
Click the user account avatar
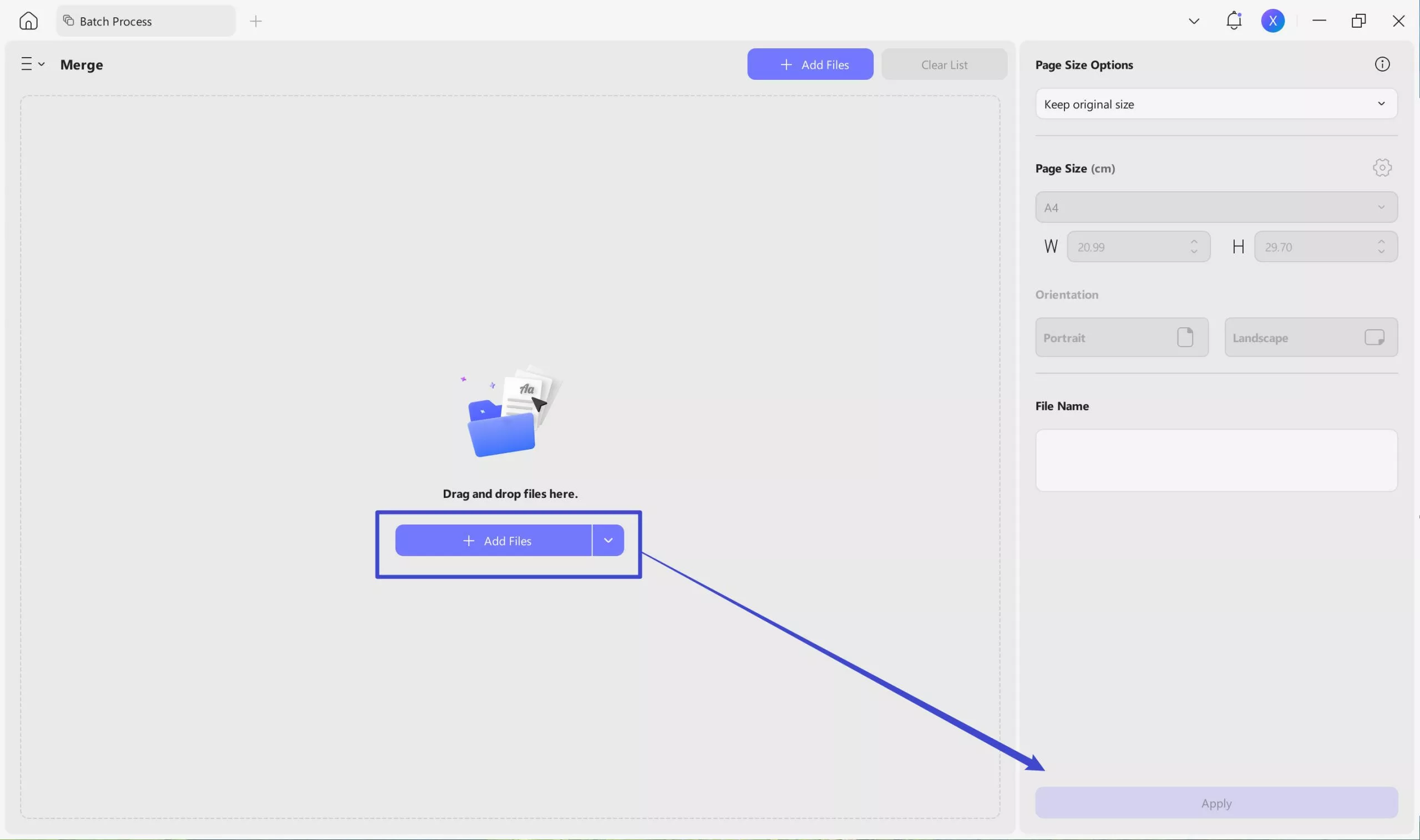click(1272, 21)
